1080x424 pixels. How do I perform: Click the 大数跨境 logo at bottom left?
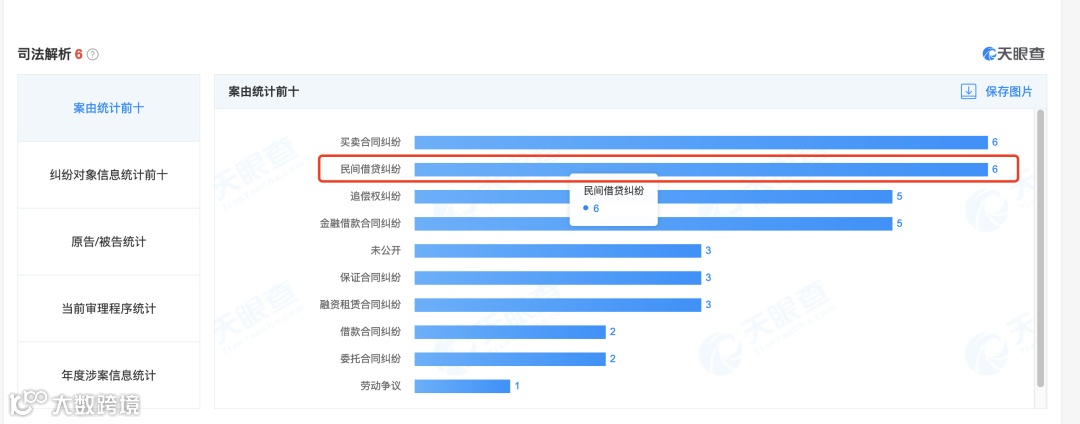coord(74,403)
